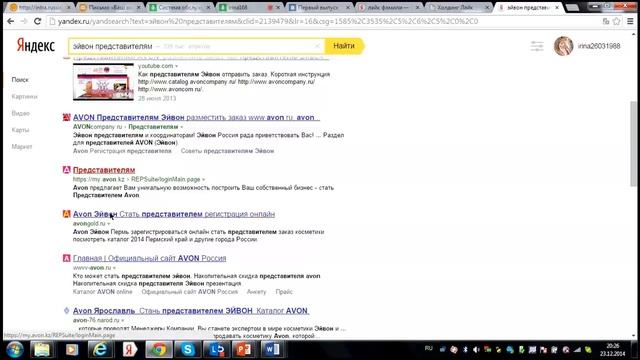Expand the arrow next to www.avon.ru

(114, 268)
